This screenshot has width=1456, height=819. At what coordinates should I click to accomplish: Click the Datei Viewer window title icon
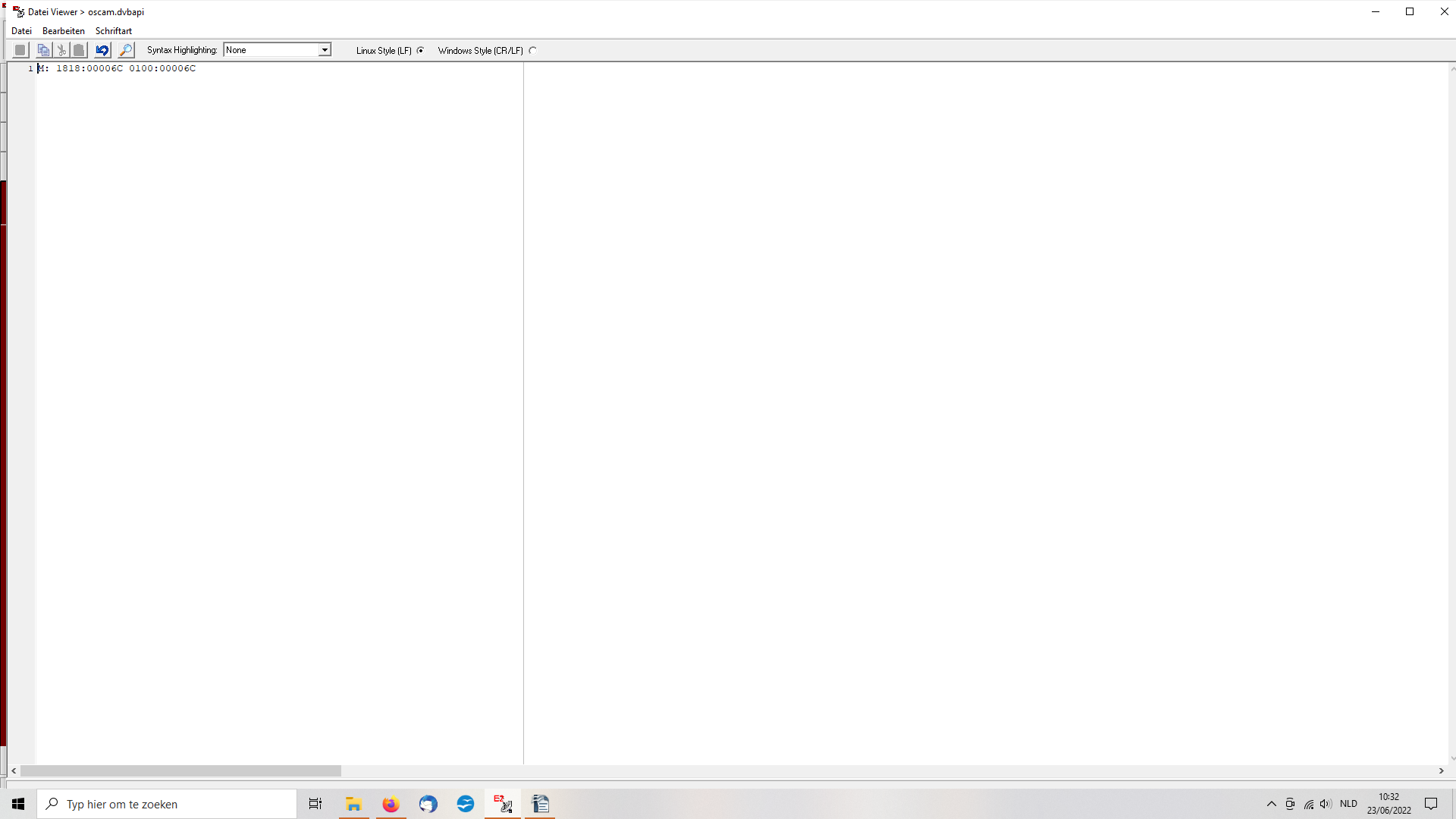[x=18, y=11]
